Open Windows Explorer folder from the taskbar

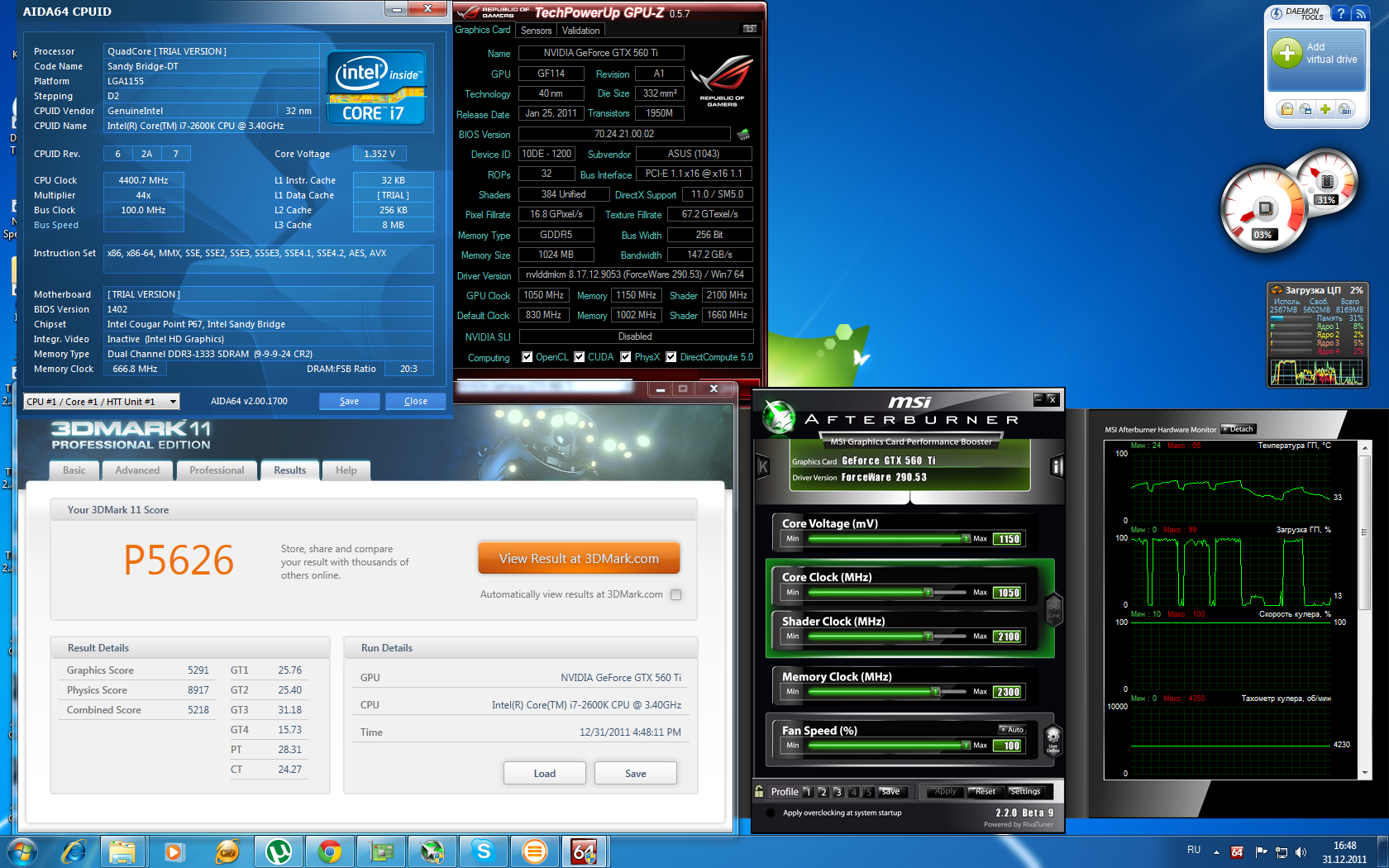click(x=122, y=851)
